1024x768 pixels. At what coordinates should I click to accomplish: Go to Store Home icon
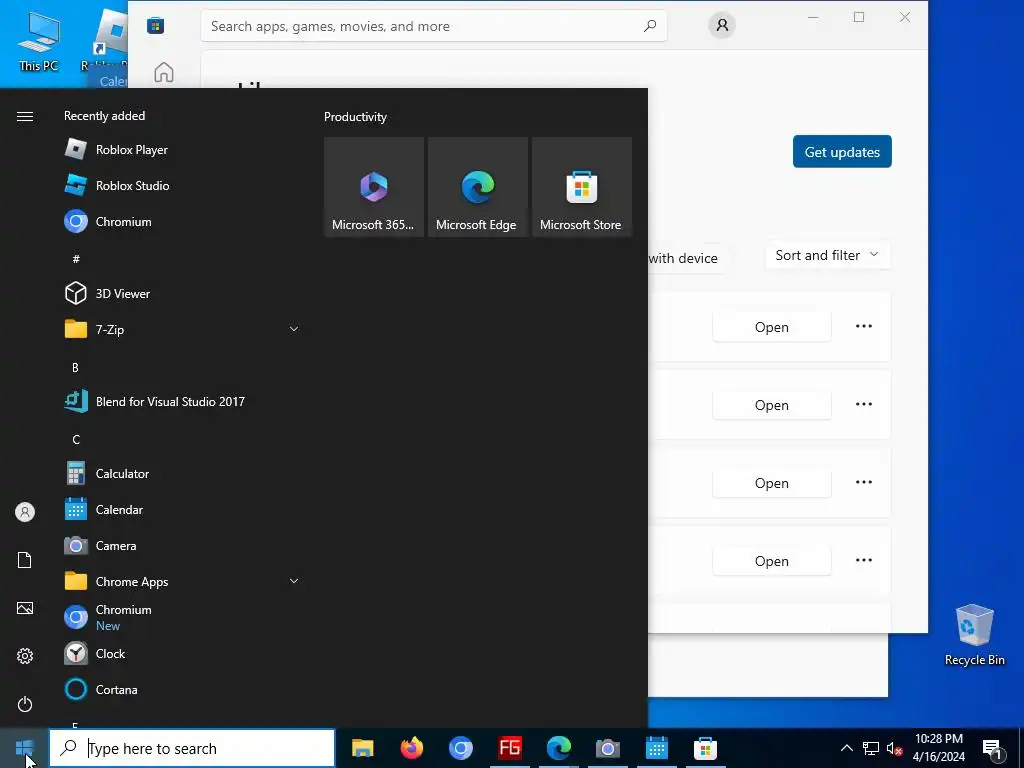[x=164, y=72]
